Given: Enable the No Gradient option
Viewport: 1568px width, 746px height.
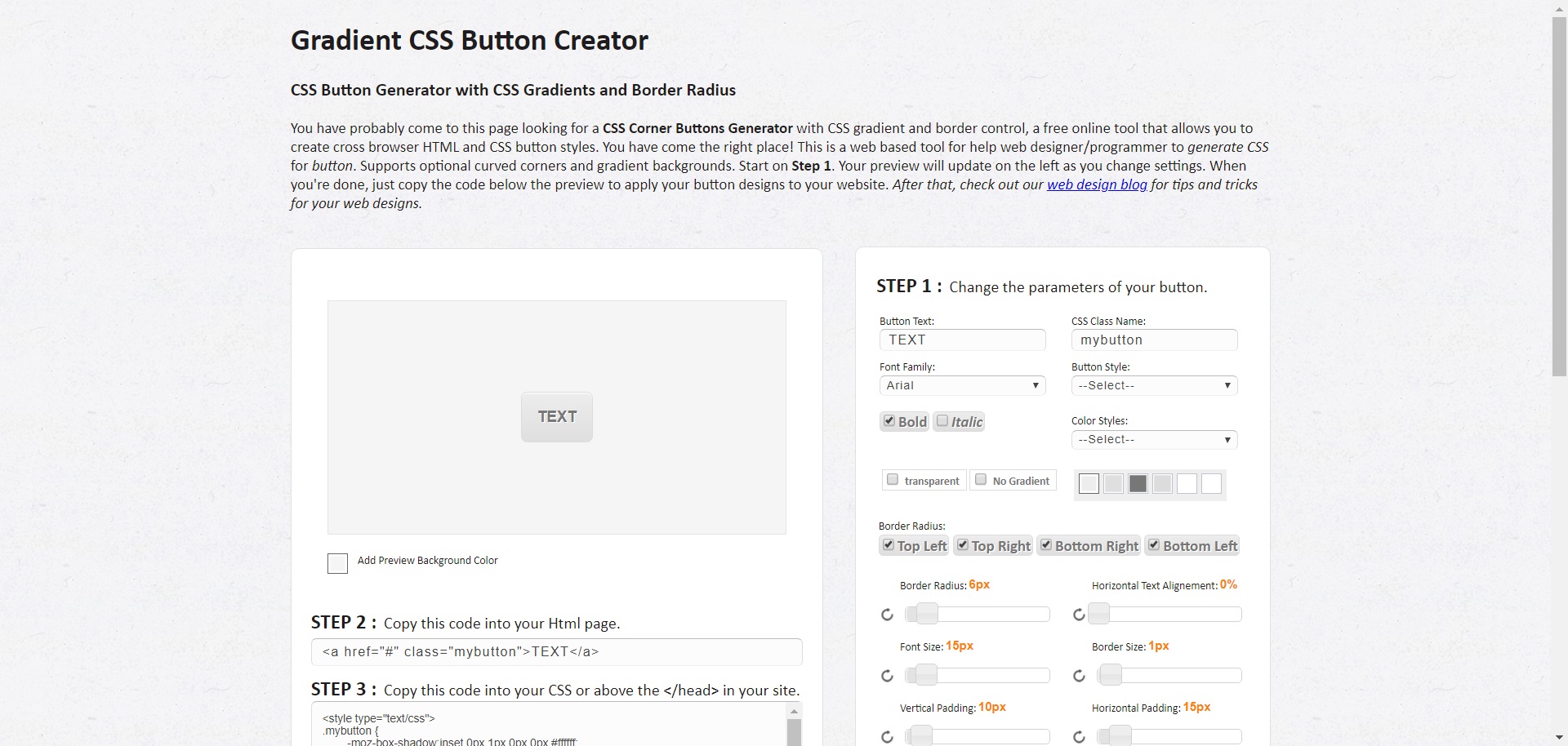Looking at the screenshot, I should 981,480.
